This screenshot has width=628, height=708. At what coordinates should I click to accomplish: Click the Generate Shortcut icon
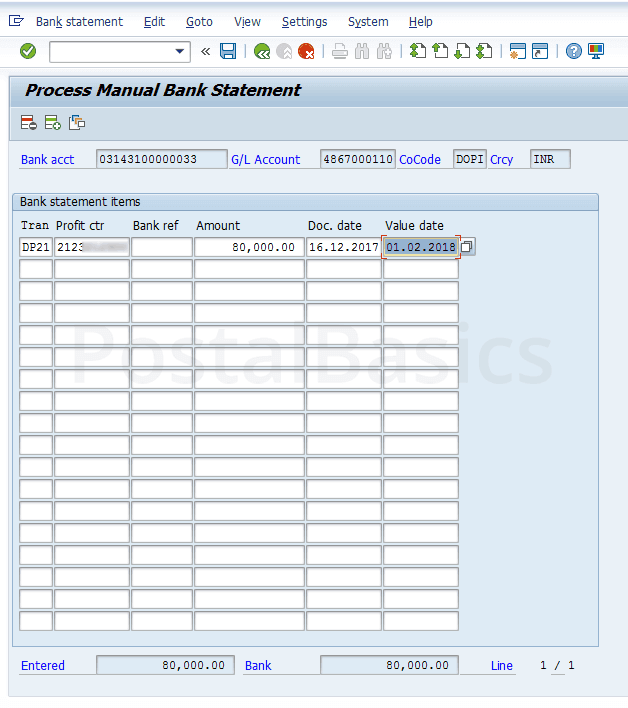(x=540, y=51)
